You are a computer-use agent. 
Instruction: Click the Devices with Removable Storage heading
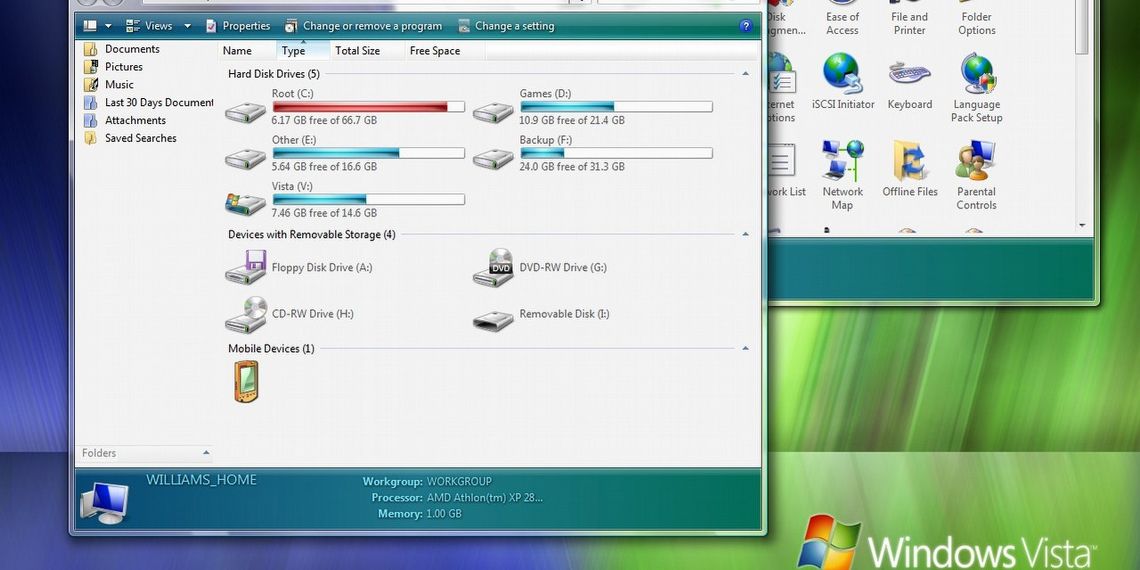(312, 234)
